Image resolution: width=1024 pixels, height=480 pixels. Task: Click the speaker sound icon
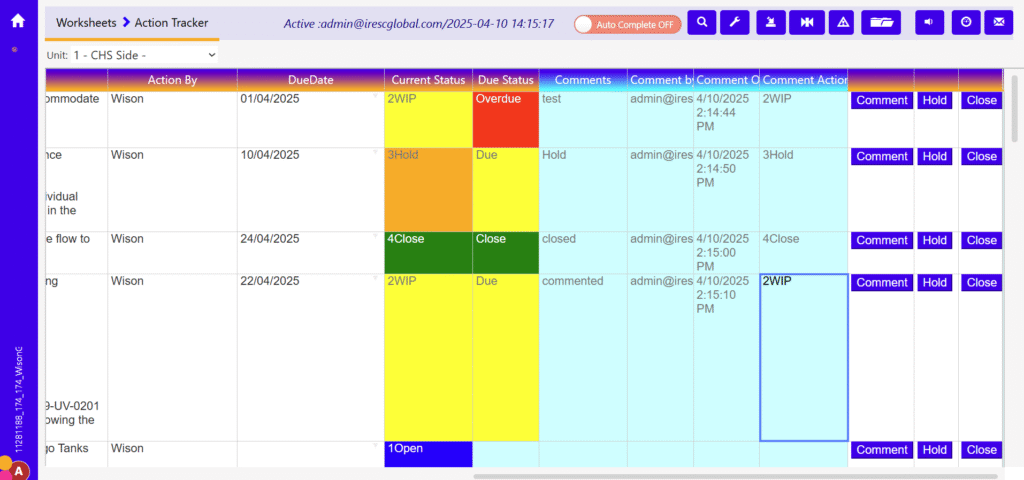coord(930,22)
